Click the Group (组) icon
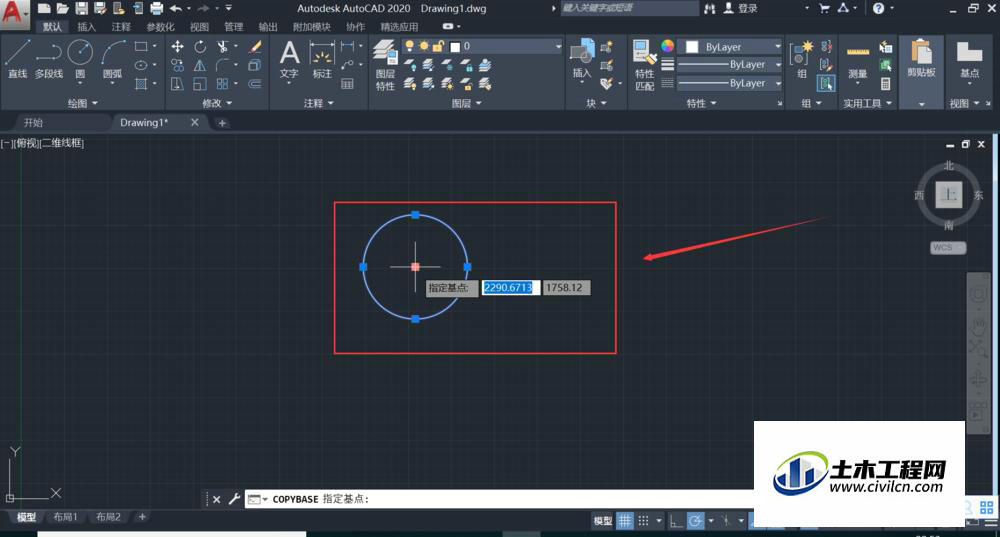 [x=801, y=59]
